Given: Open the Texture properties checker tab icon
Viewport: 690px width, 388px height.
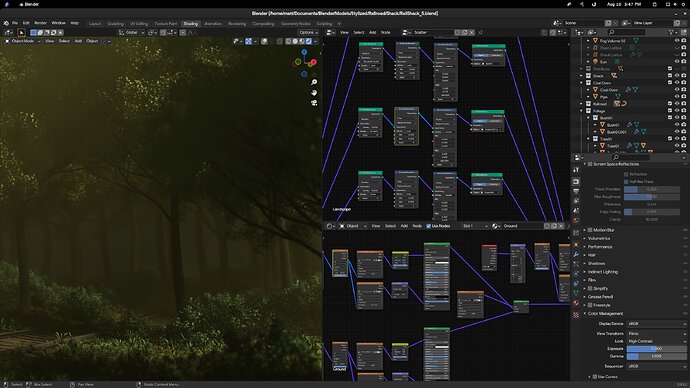Looking at the screenshot, I should point(576,315).
